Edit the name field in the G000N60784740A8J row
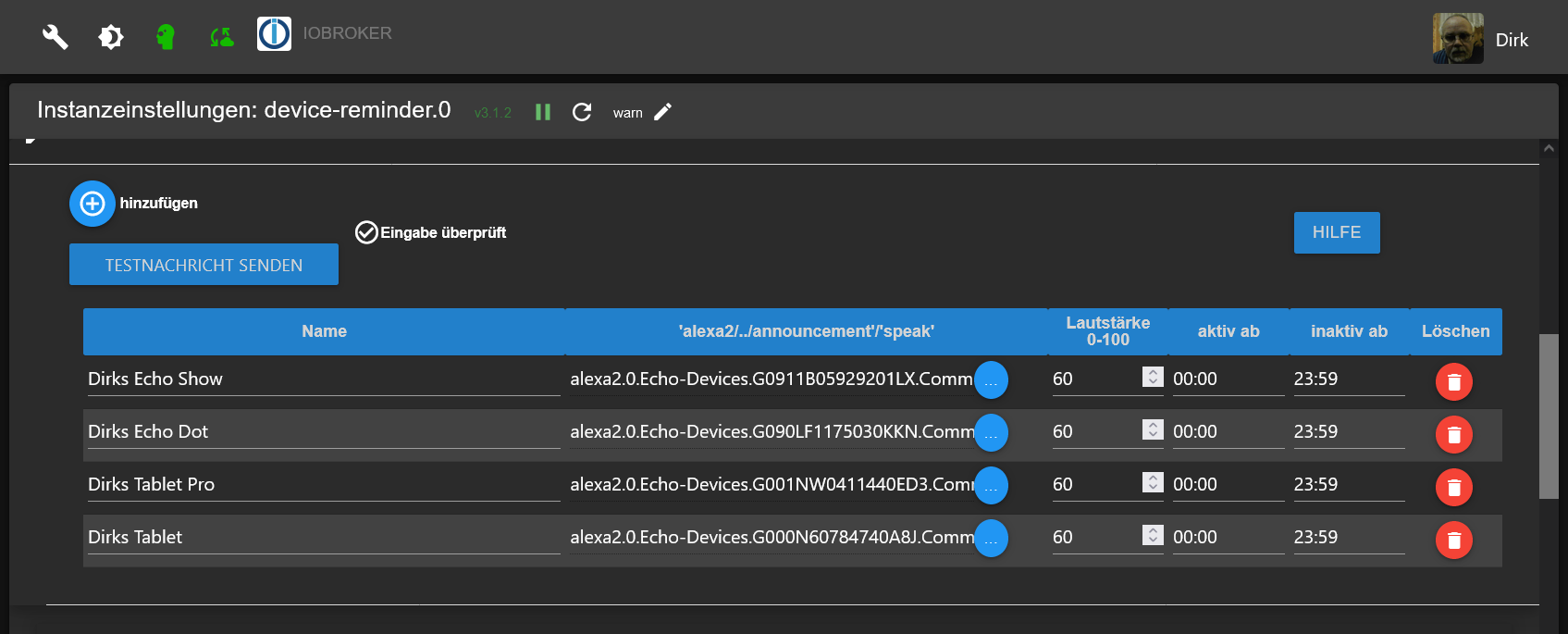 (324, 537)
